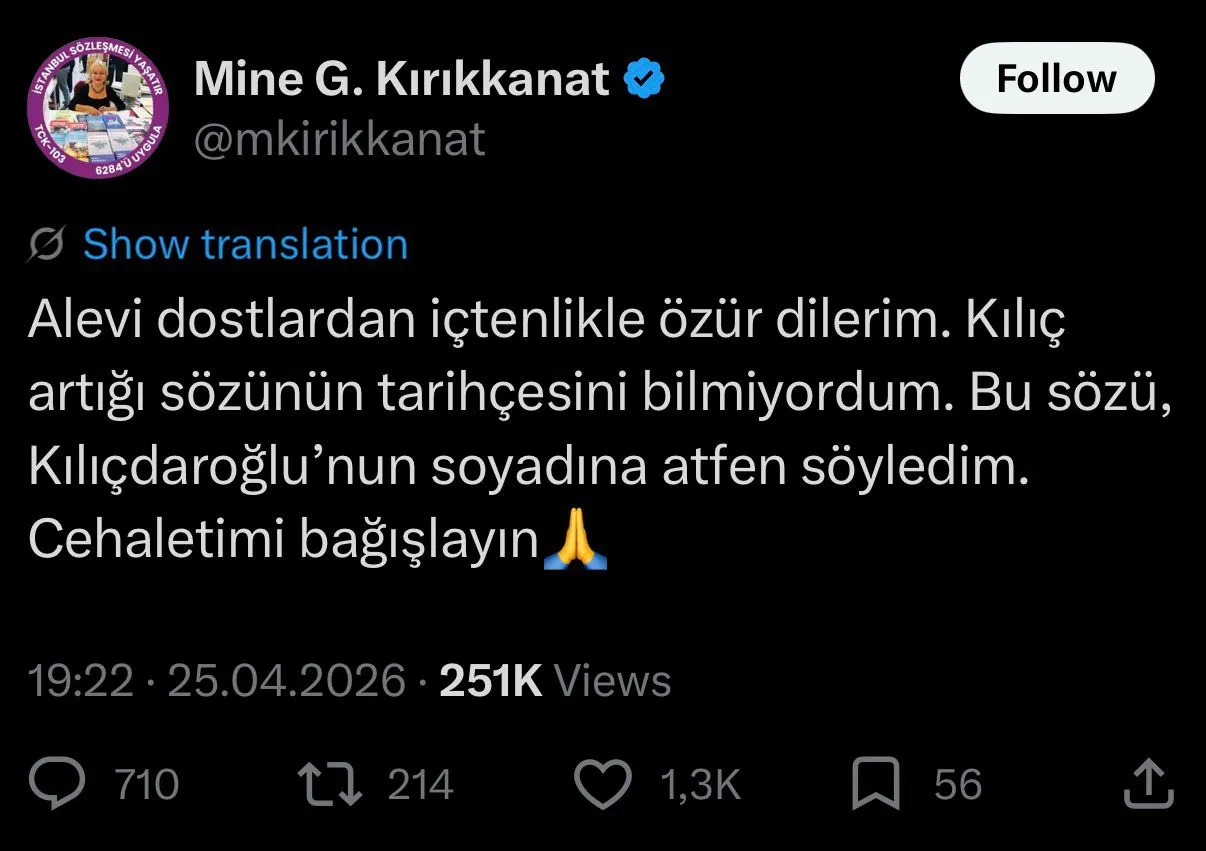
Task: View the 251K Views count
Action: [556, 681]
